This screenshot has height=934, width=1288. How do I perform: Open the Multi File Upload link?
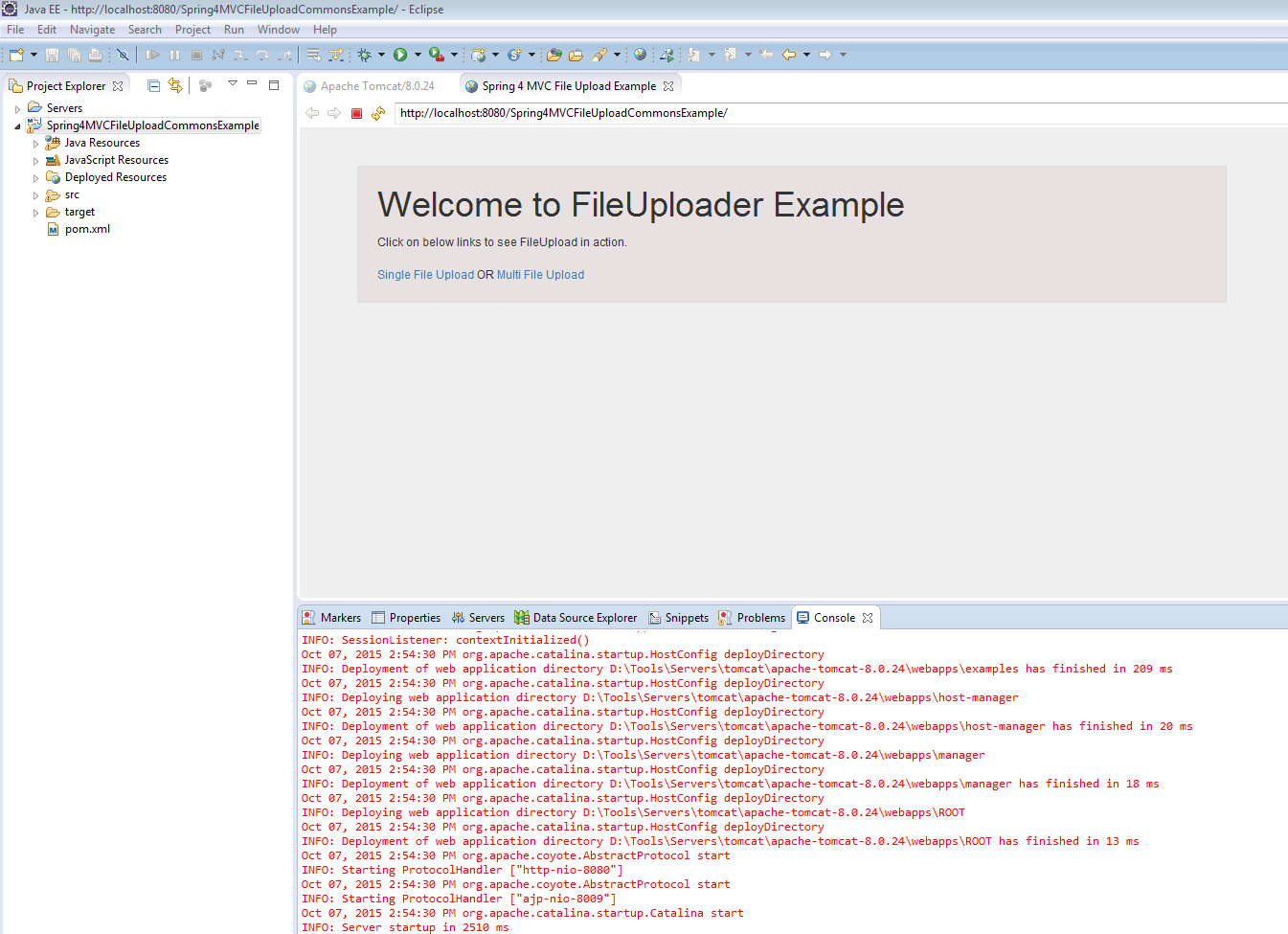click(x=540, y=275)
